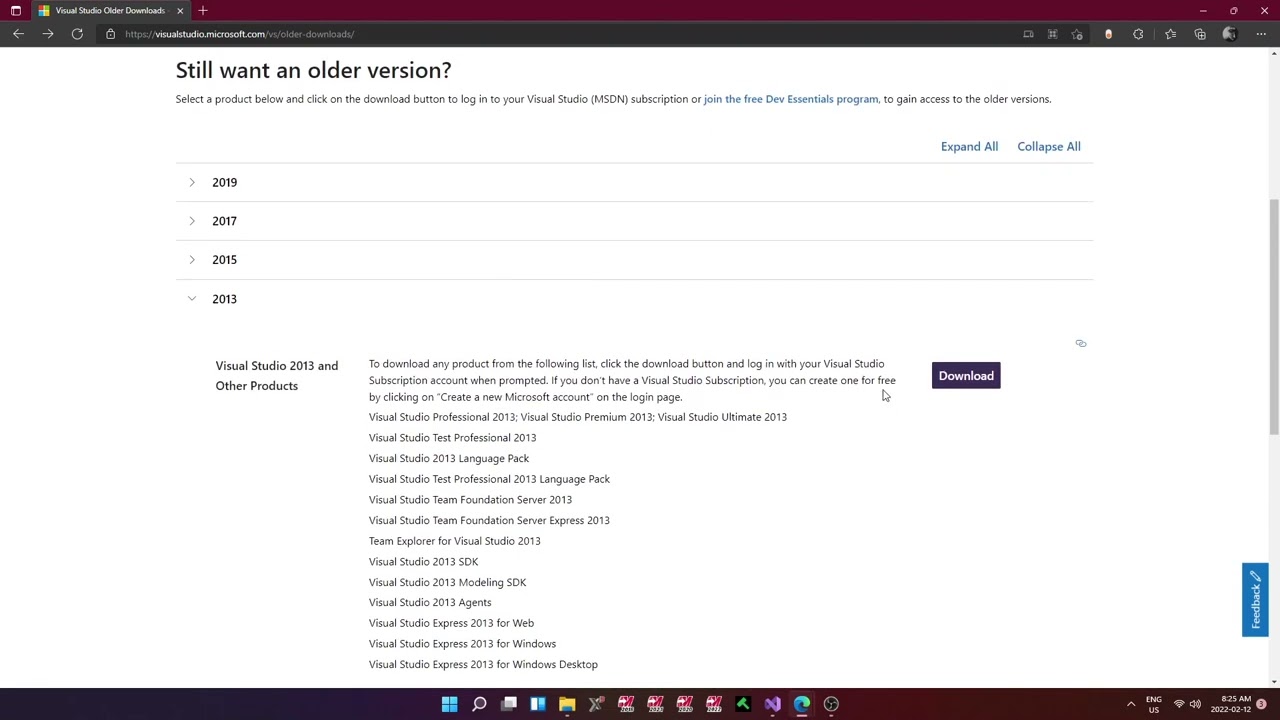Screen dimensions: 1280x720
Task: Click the browser Back arrow
Action: click(18, 34)
